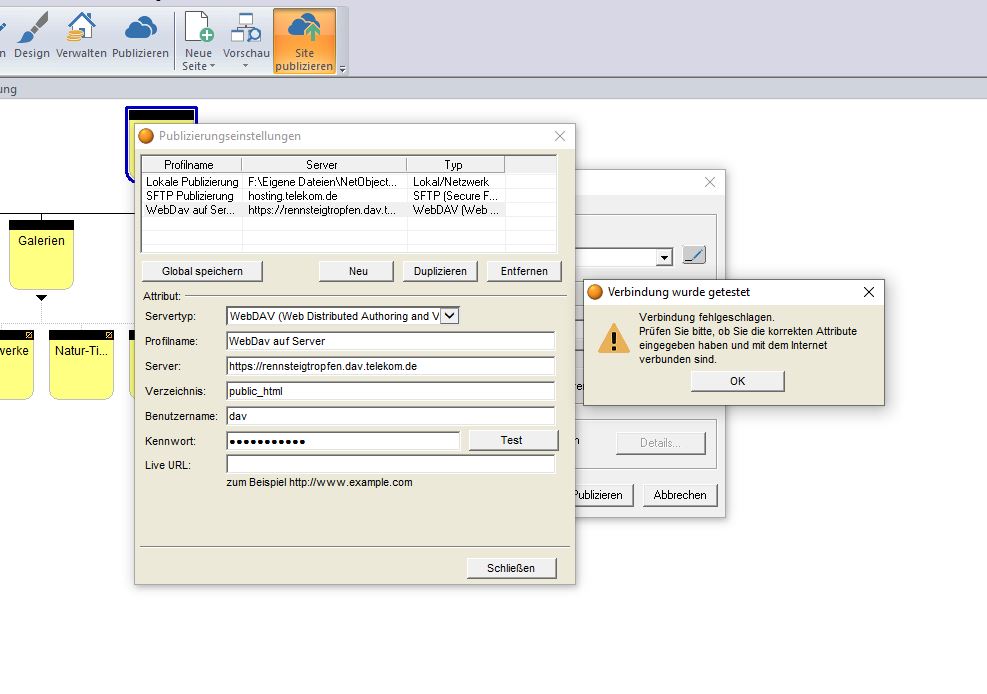Screen dimensions: 987x694
Task: Select the SFTP Publizierung profile row
Action: pos(190,196)
